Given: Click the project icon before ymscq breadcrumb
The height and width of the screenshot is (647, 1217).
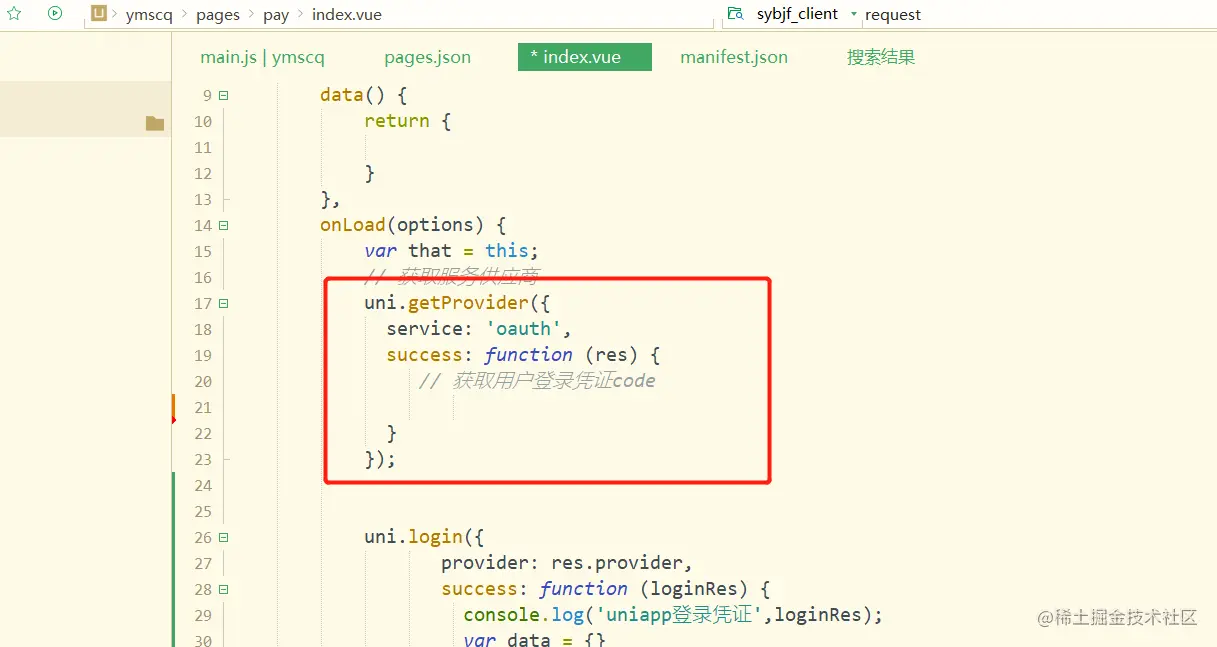Looking at the screenshot, I should tap(99, 14).
